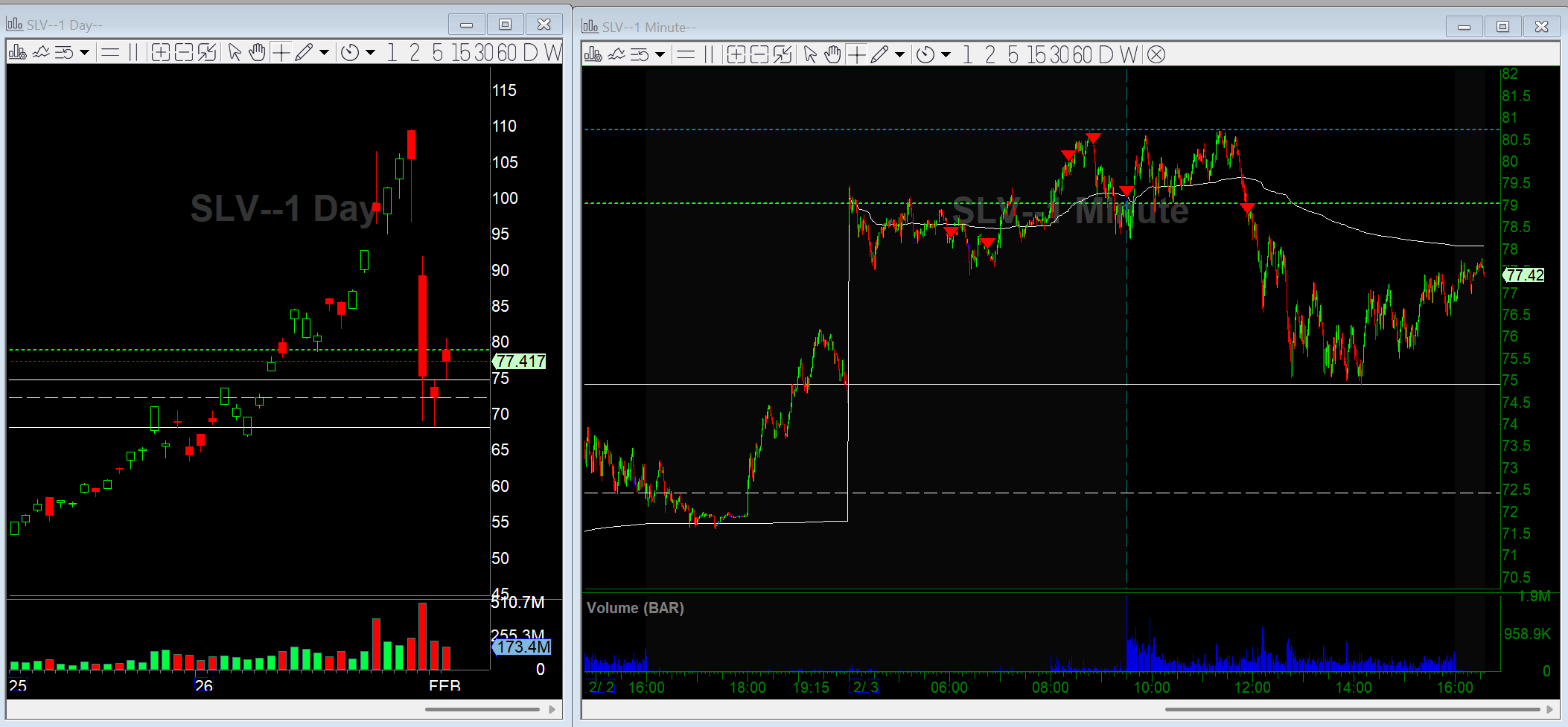Click the Volume (BAR) label in Minute window
Image resolution: width=1568 pixels, height=727 pixels.
(635, 608)
